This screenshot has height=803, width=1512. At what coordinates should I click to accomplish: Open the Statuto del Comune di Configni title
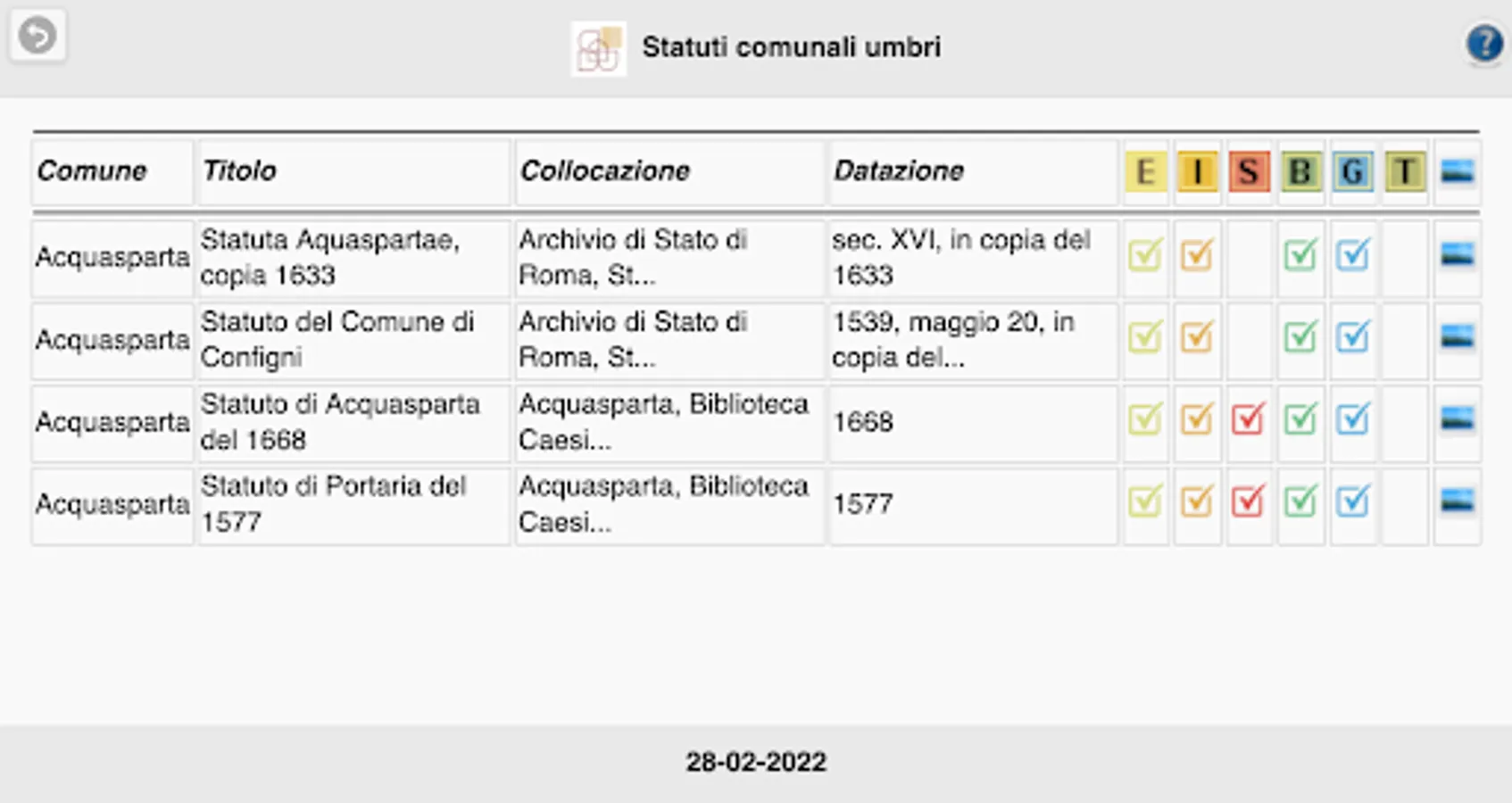click(336, 339)
